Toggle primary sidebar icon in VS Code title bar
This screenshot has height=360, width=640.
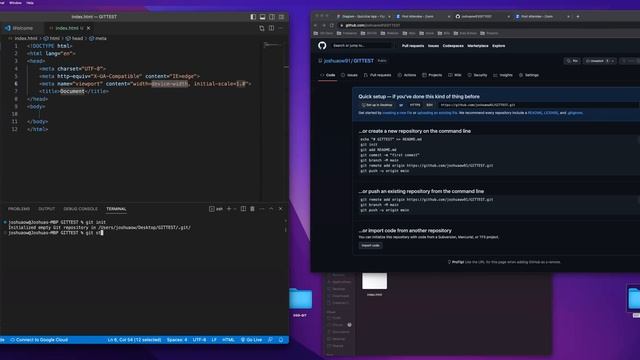(253, 17)
